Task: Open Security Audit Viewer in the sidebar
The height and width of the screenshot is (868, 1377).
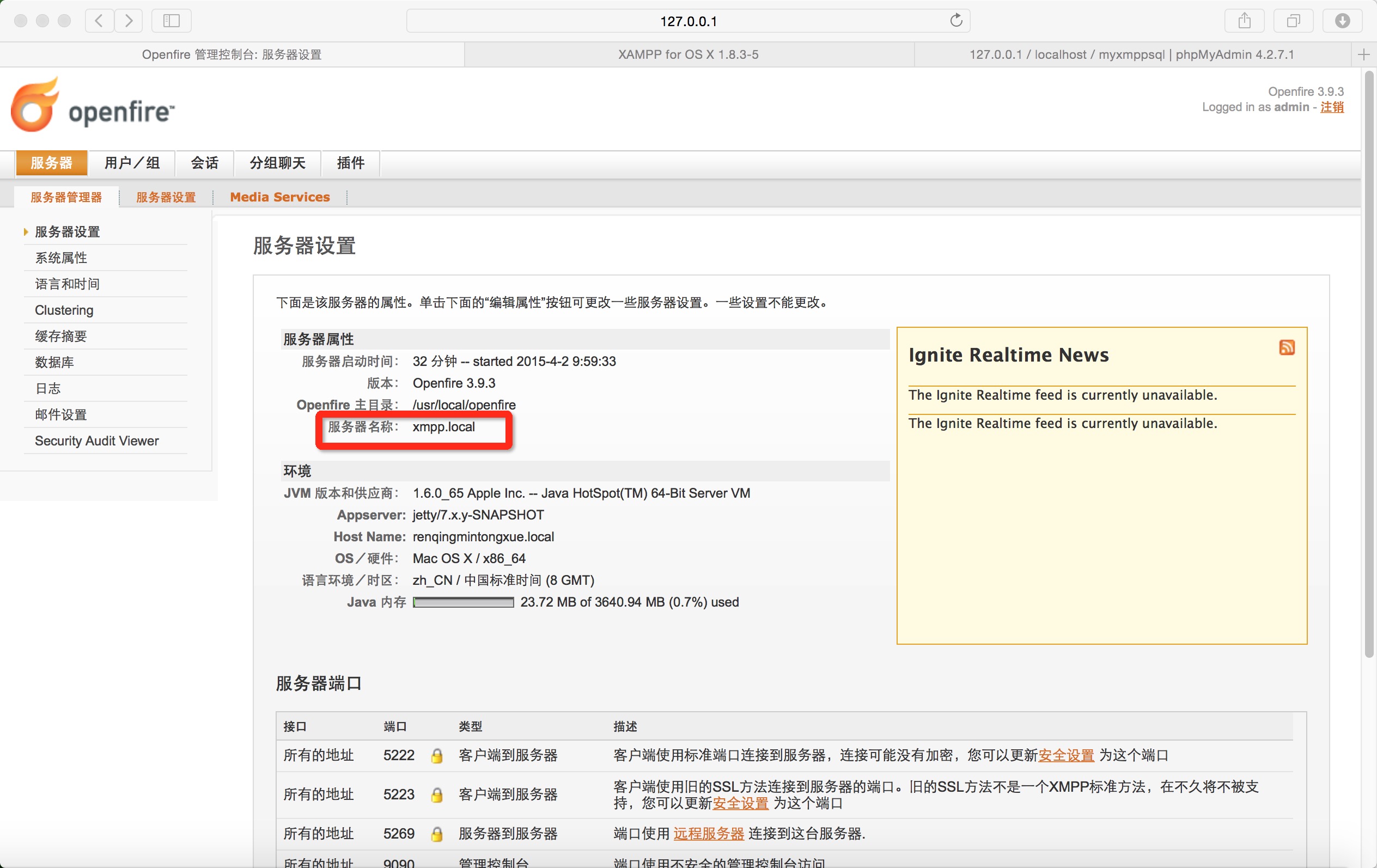Action: pyautogui.click(x=96, y=441)
